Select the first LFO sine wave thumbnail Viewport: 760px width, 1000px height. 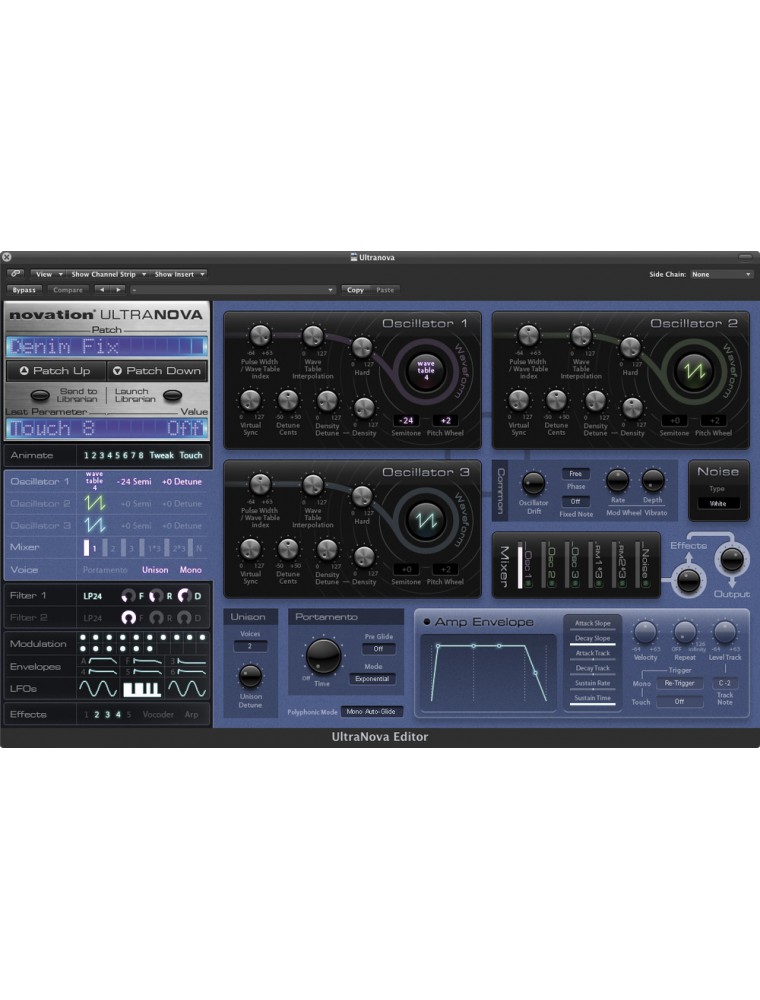(98, 689)
